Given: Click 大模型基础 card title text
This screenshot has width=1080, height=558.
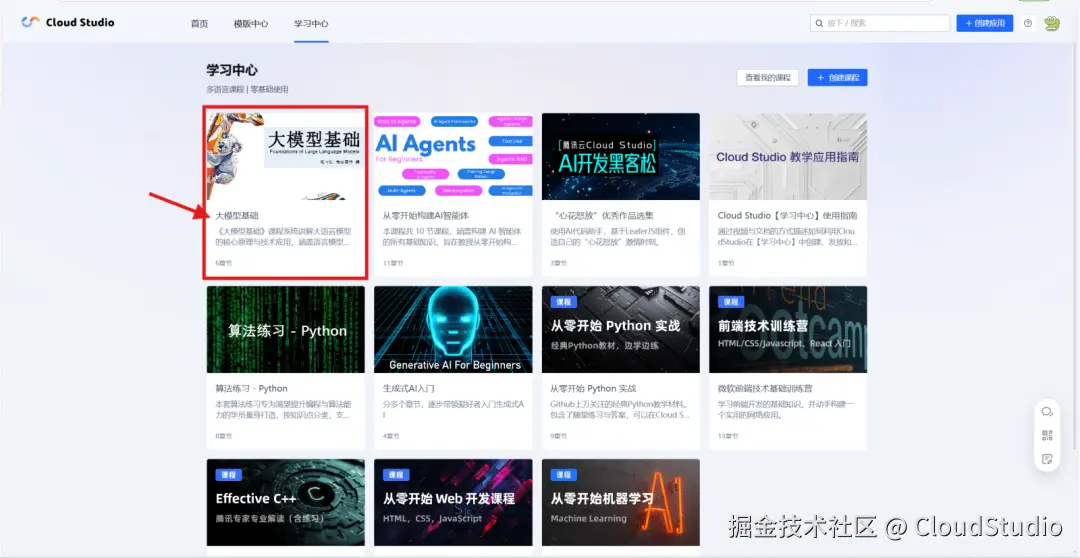Looking at the screenshot, I should (237, 216).
